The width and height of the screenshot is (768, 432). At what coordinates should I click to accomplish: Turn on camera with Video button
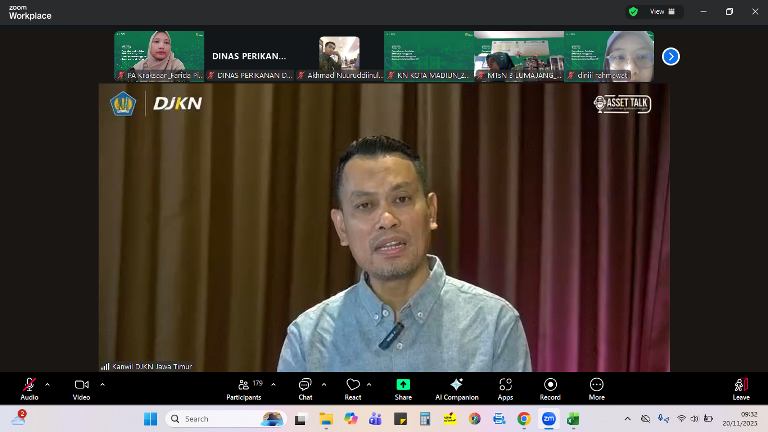coord(81,386)
